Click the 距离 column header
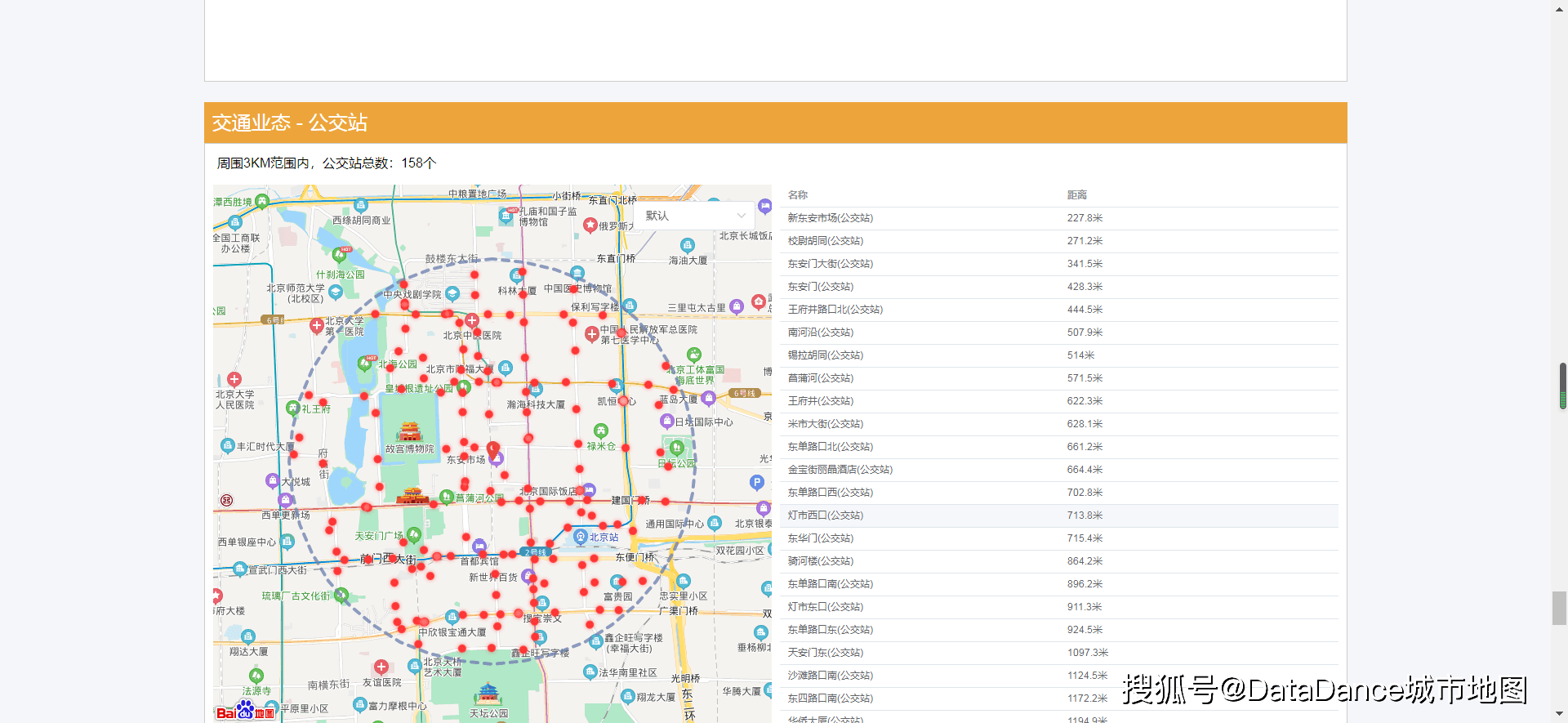The width and height of the screenshot is (1568, 723). tap(1077, 195)
